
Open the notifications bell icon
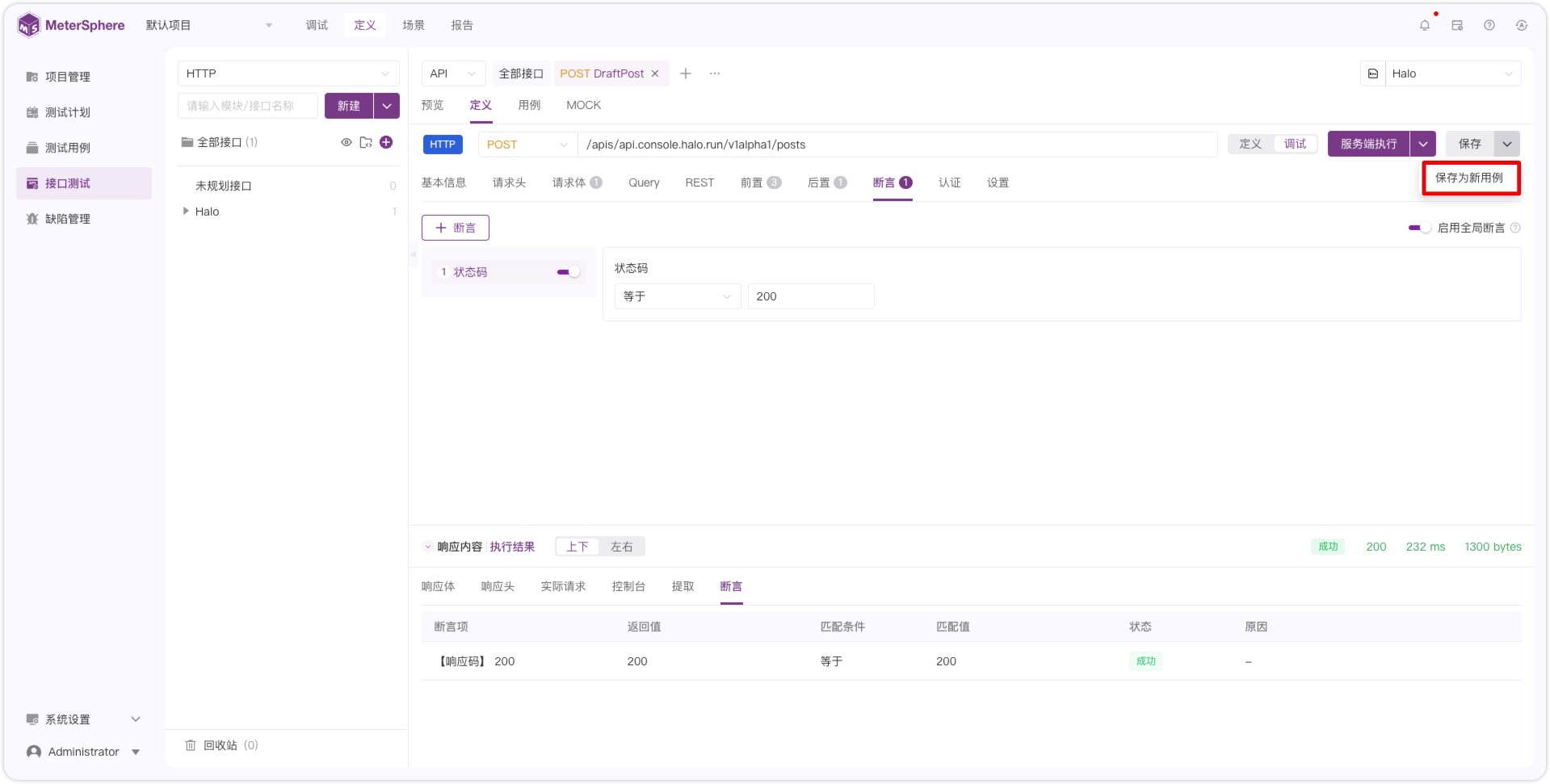tap(1425, 25)
